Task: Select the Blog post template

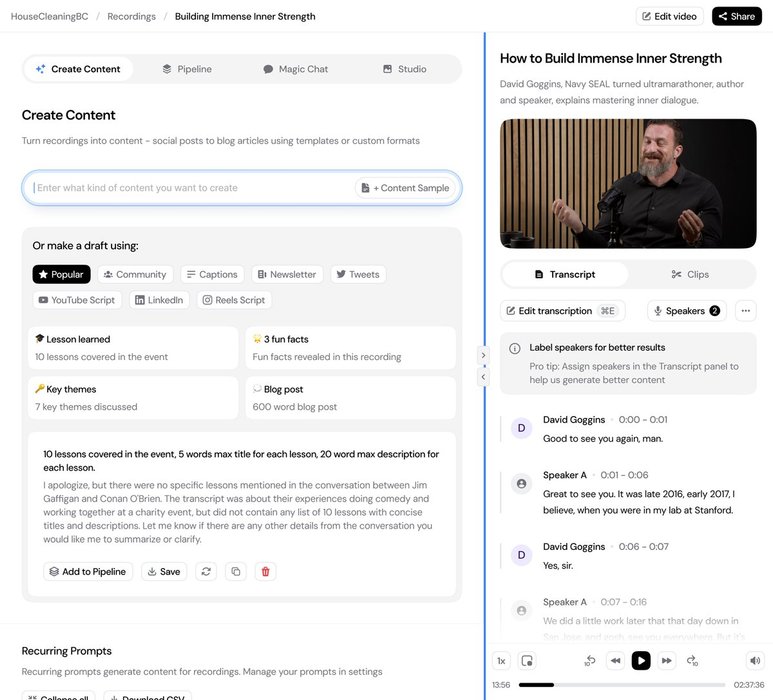Action: 351,398
